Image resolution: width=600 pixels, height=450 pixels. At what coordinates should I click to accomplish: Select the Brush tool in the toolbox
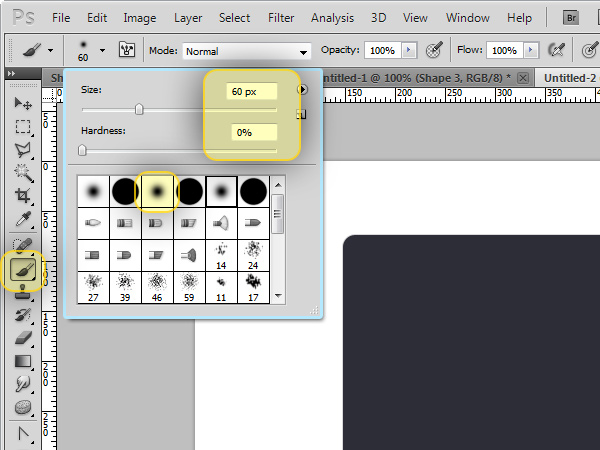[23, 270]
